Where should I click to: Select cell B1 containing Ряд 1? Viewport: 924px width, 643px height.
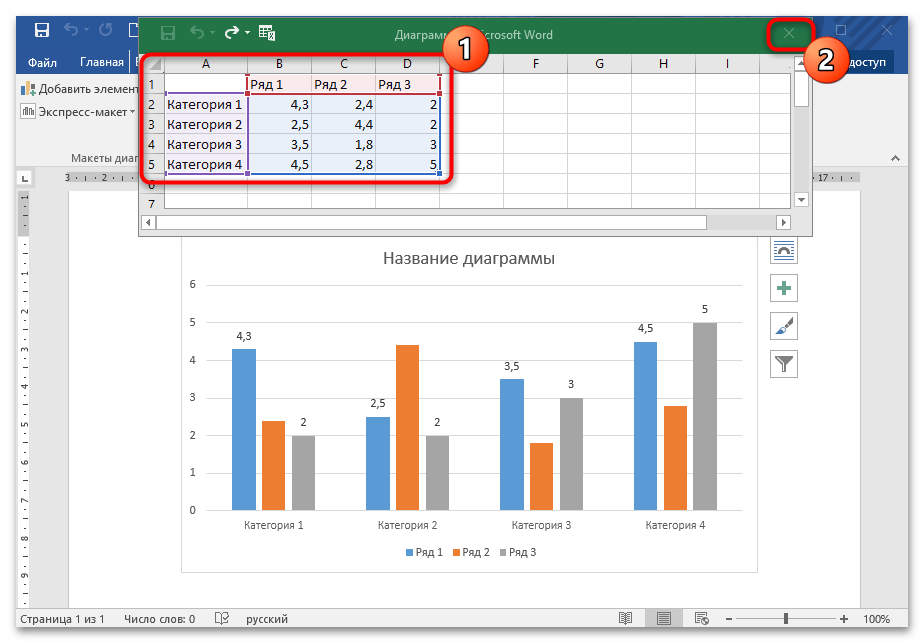(279, 84)
